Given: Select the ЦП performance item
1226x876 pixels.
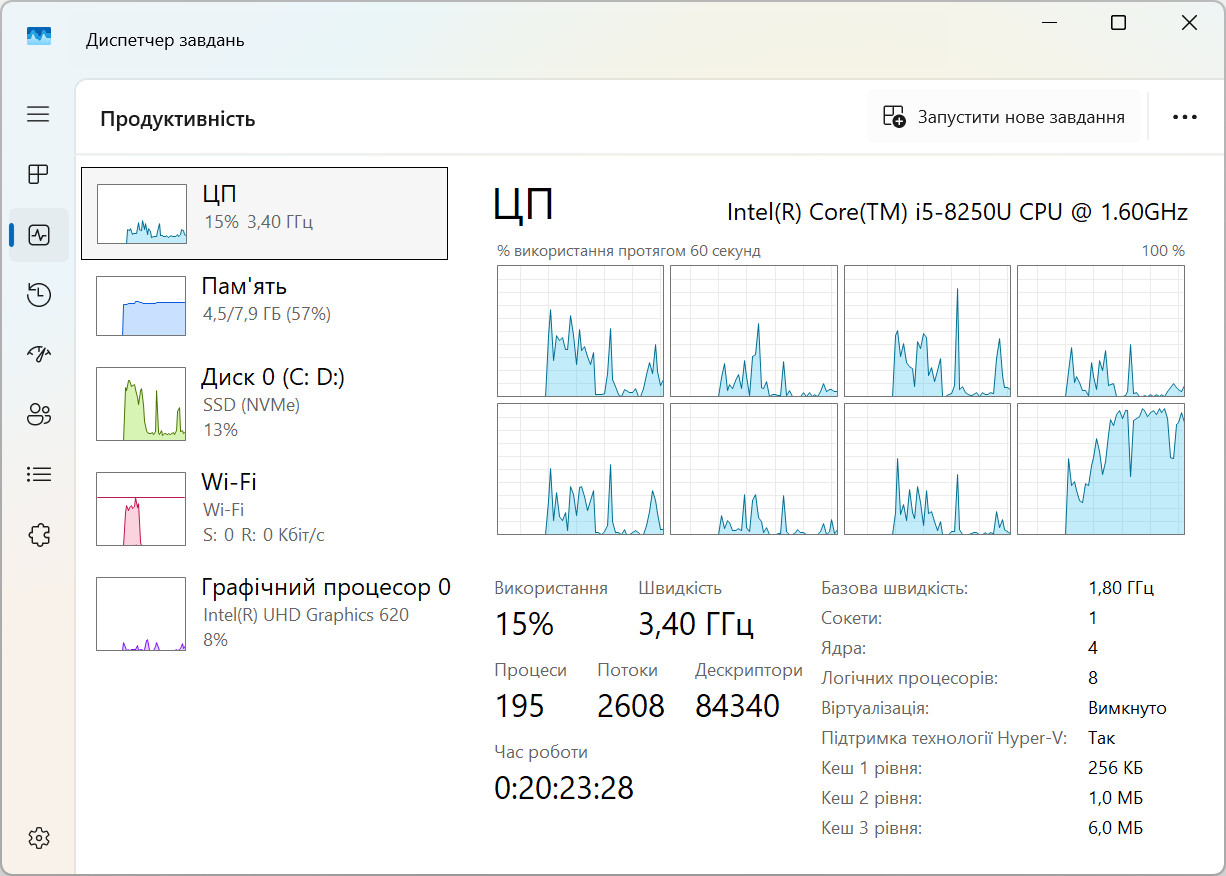Looking at the screenshot, I should click(x=264, y=214).
